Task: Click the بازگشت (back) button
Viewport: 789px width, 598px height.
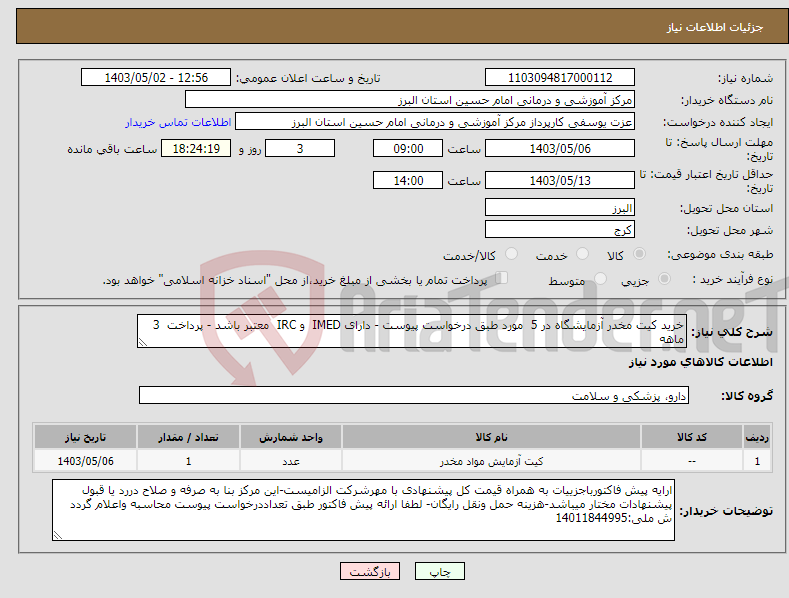Action: (x=370, y=571)
